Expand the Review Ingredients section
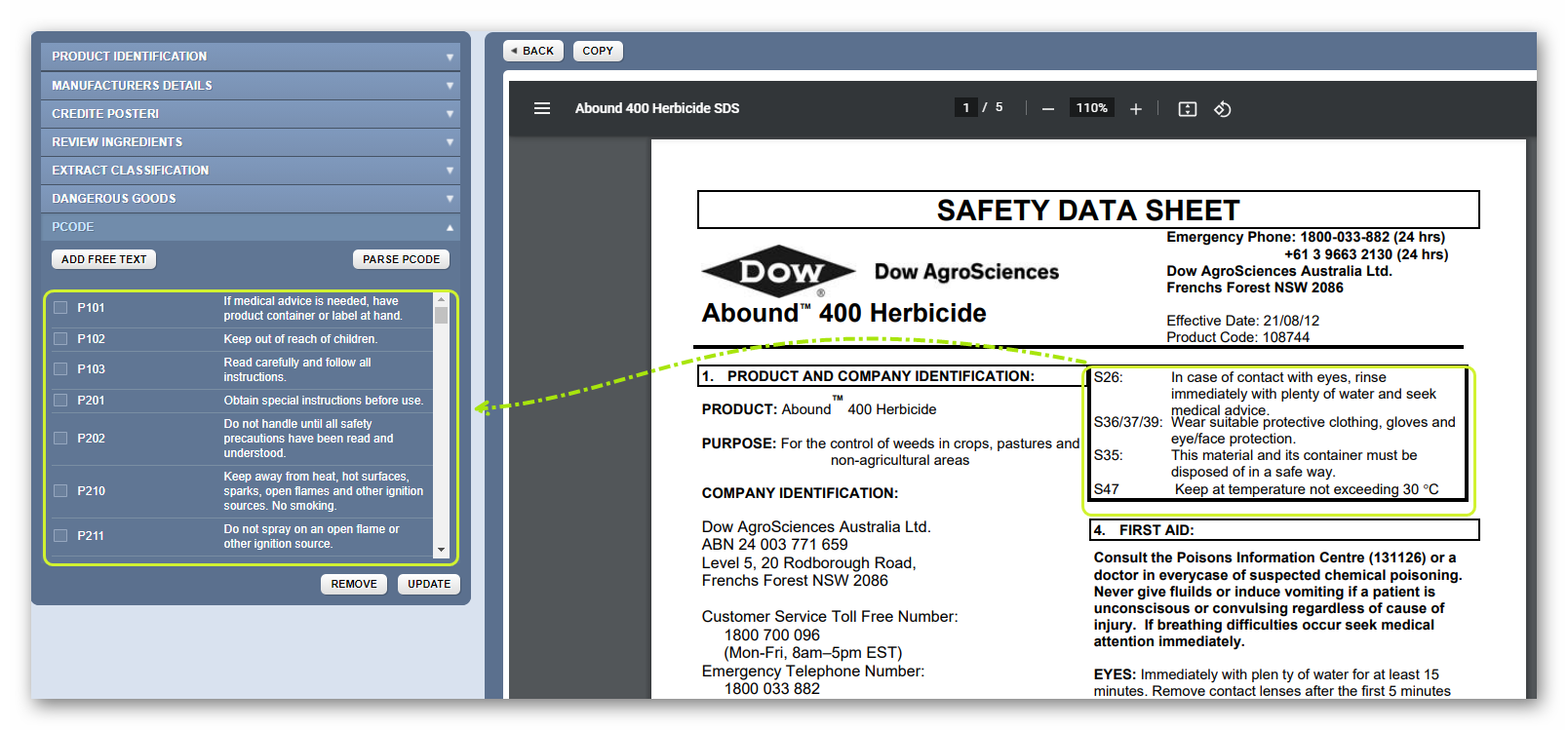Viewport: 1568px width, 730px height. click(x=251, y=142)
